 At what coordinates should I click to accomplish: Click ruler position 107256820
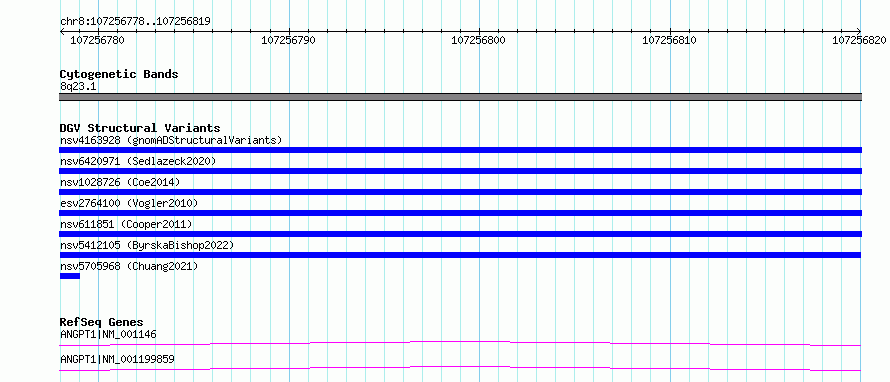(x=860, y=40)
